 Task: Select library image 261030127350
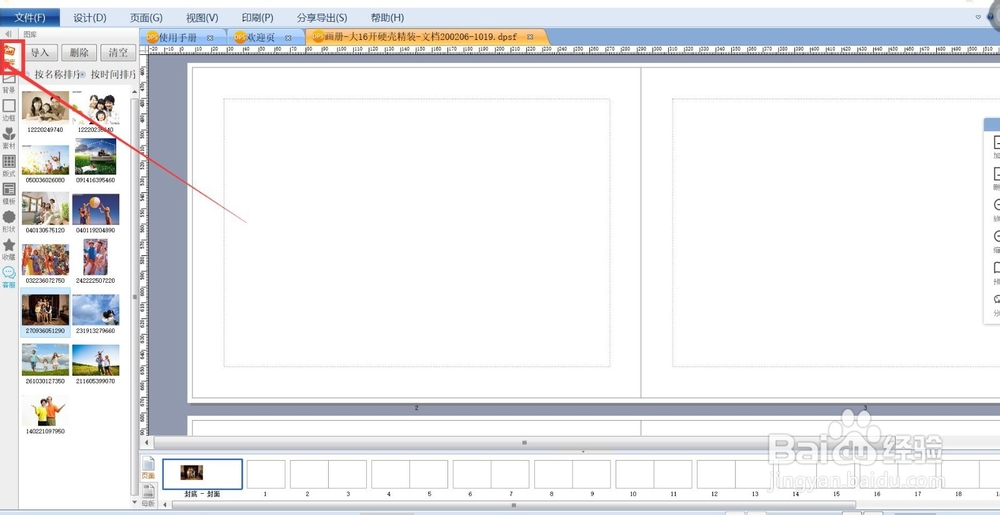45,364
